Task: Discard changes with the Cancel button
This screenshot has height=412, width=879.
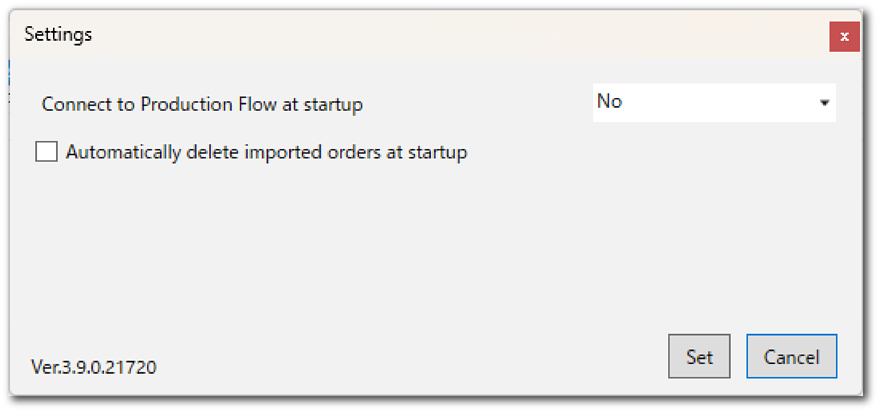Action: click(x=791, y=357)
